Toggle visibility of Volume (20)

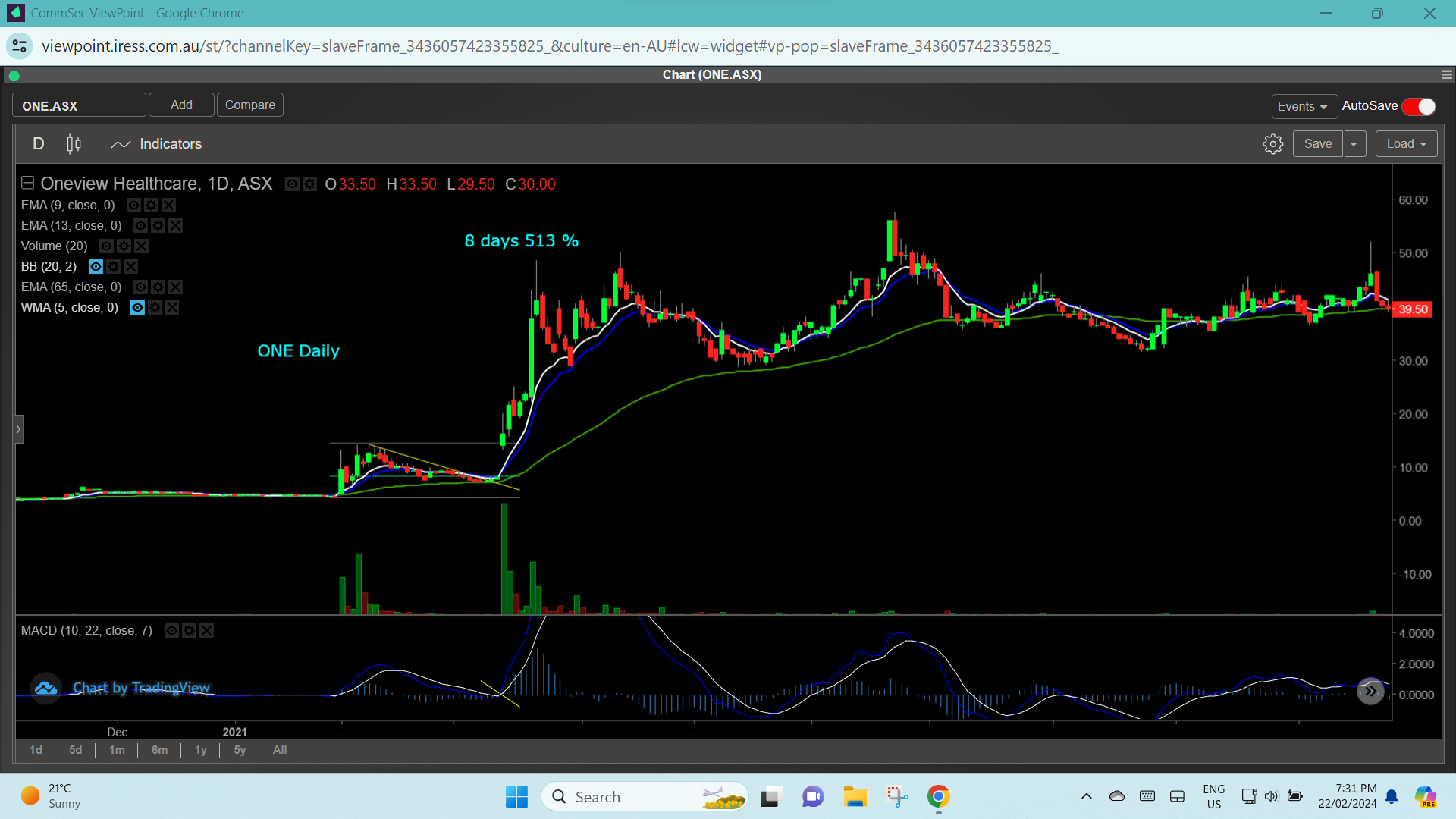(106, 246)
